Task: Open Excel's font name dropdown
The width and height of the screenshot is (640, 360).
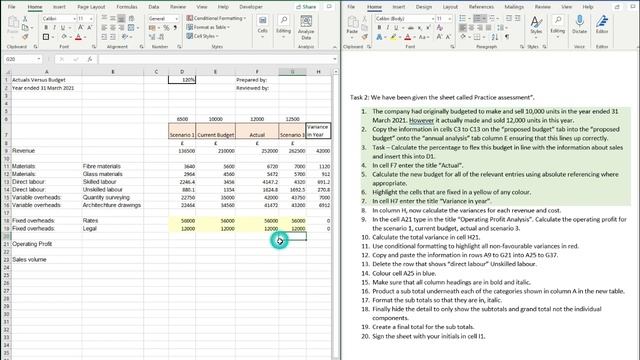Action: coord(74,19)
